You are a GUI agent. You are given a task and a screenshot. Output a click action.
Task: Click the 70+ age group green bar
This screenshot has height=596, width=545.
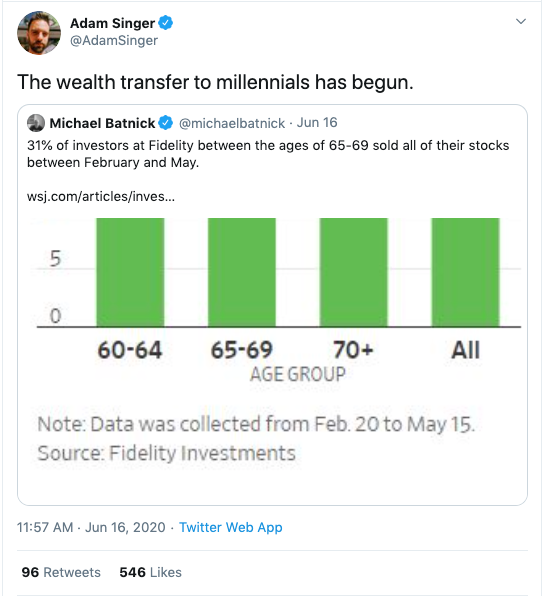(x=353, y=272)
